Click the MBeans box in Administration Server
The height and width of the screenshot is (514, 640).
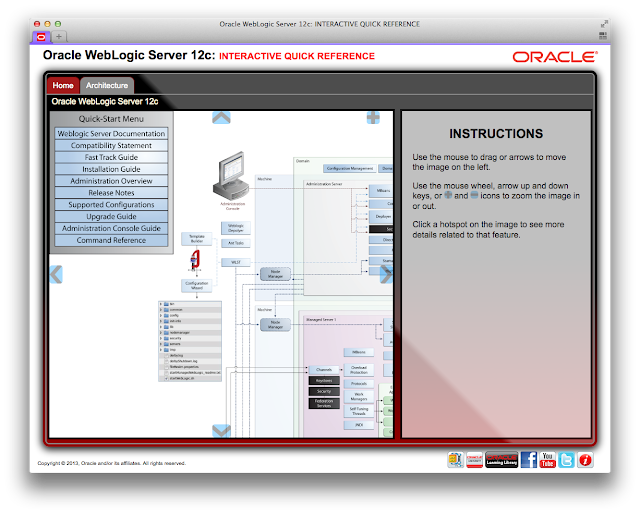pos(380,191)
